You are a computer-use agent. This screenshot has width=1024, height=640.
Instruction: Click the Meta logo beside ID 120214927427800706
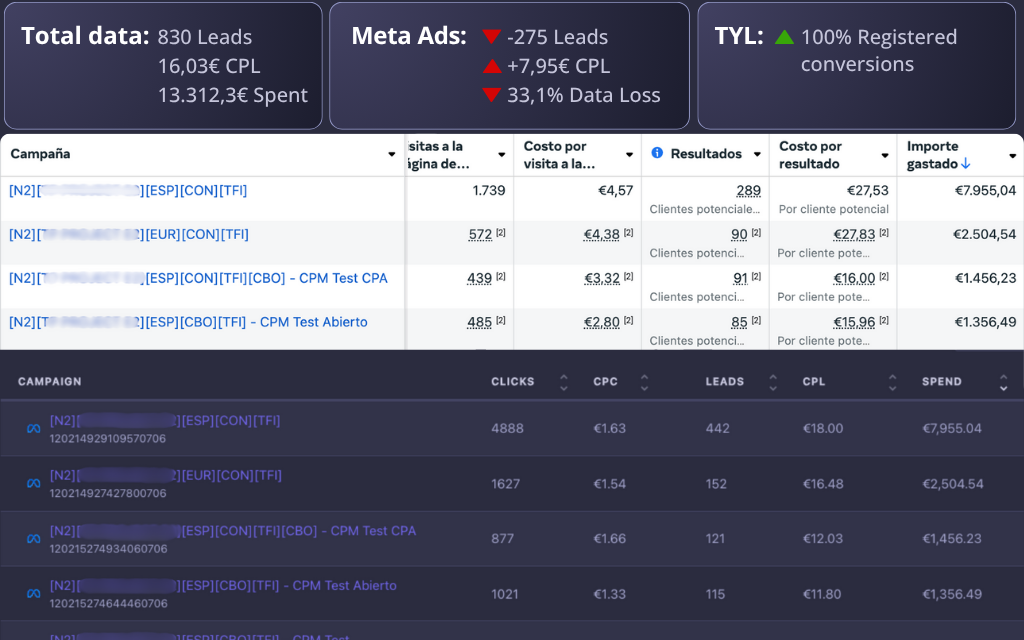[33, 484]
